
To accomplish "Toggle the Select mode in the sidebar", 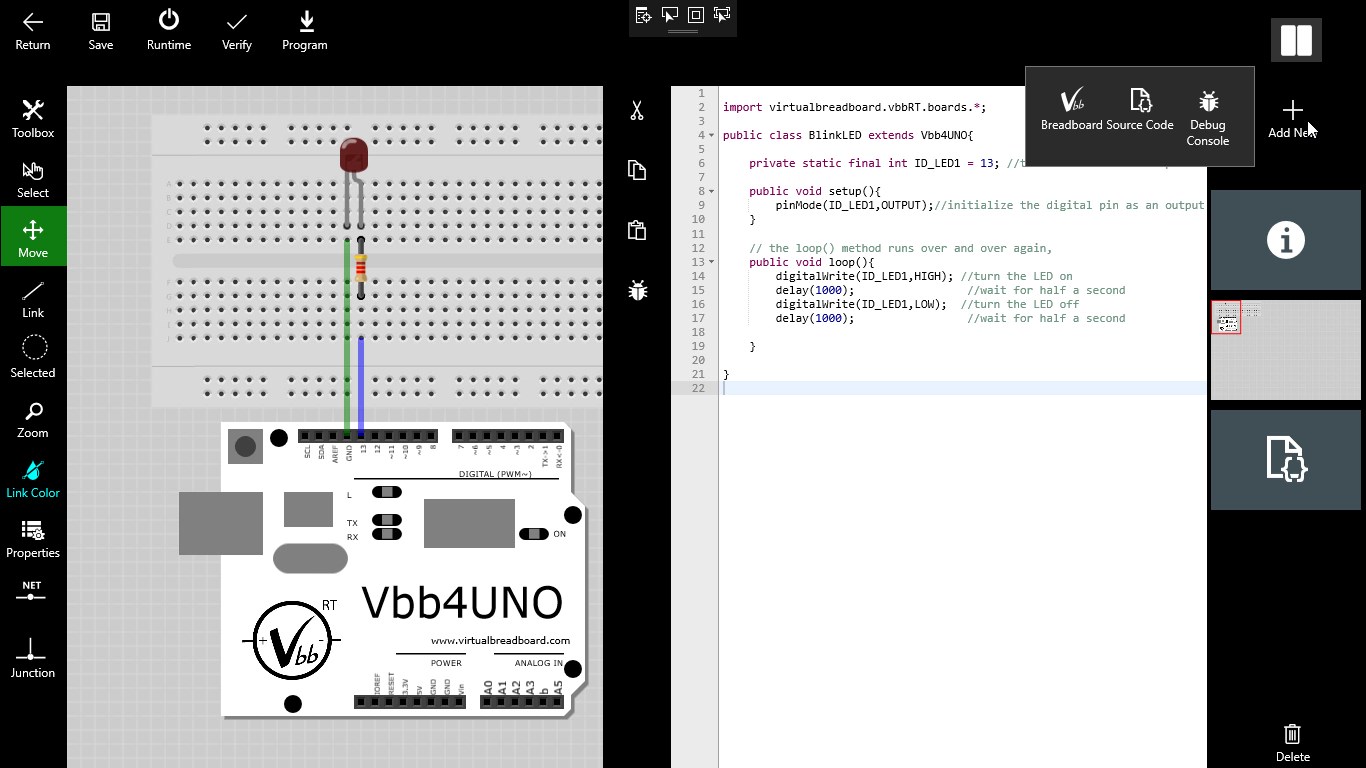I will pyautogui.click(x=33, y=180).
